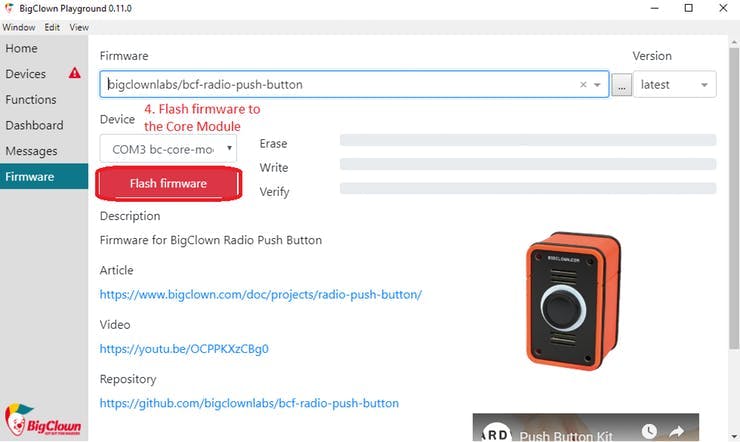Open the Functions section
This screenshot has height=442, width=740.
click(44, 100)
